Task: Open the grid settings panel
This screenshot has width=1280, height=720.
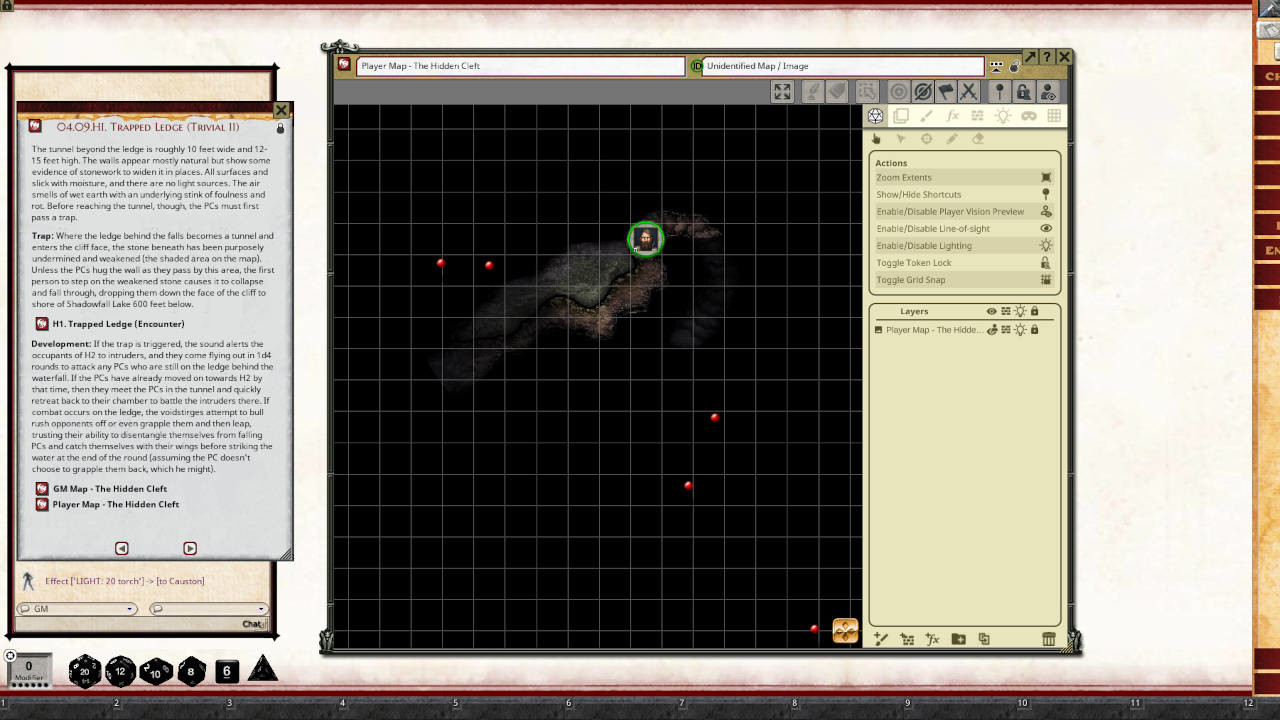Action: 1054,115
